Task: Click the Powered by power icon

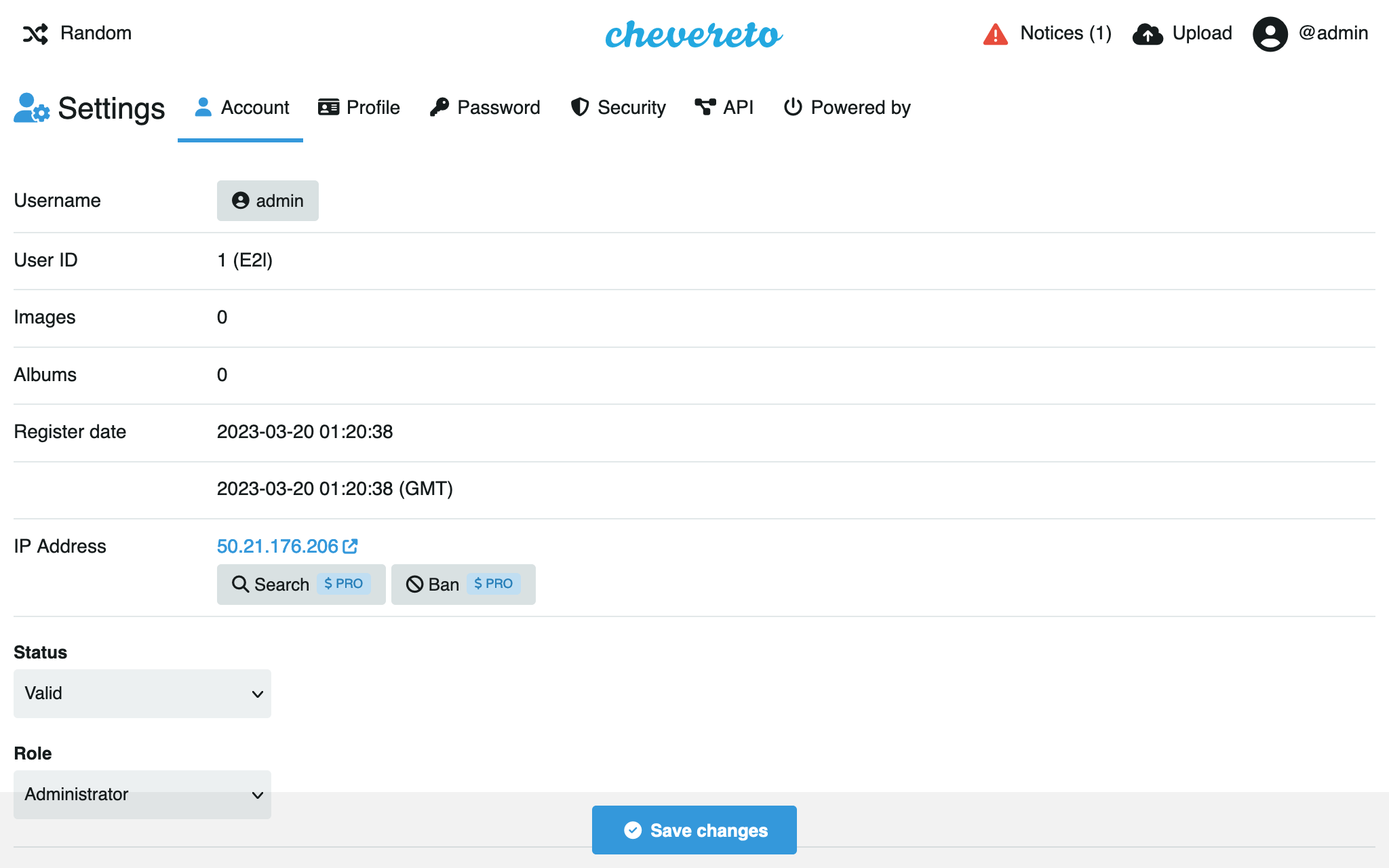Action: tap(793, 107)
